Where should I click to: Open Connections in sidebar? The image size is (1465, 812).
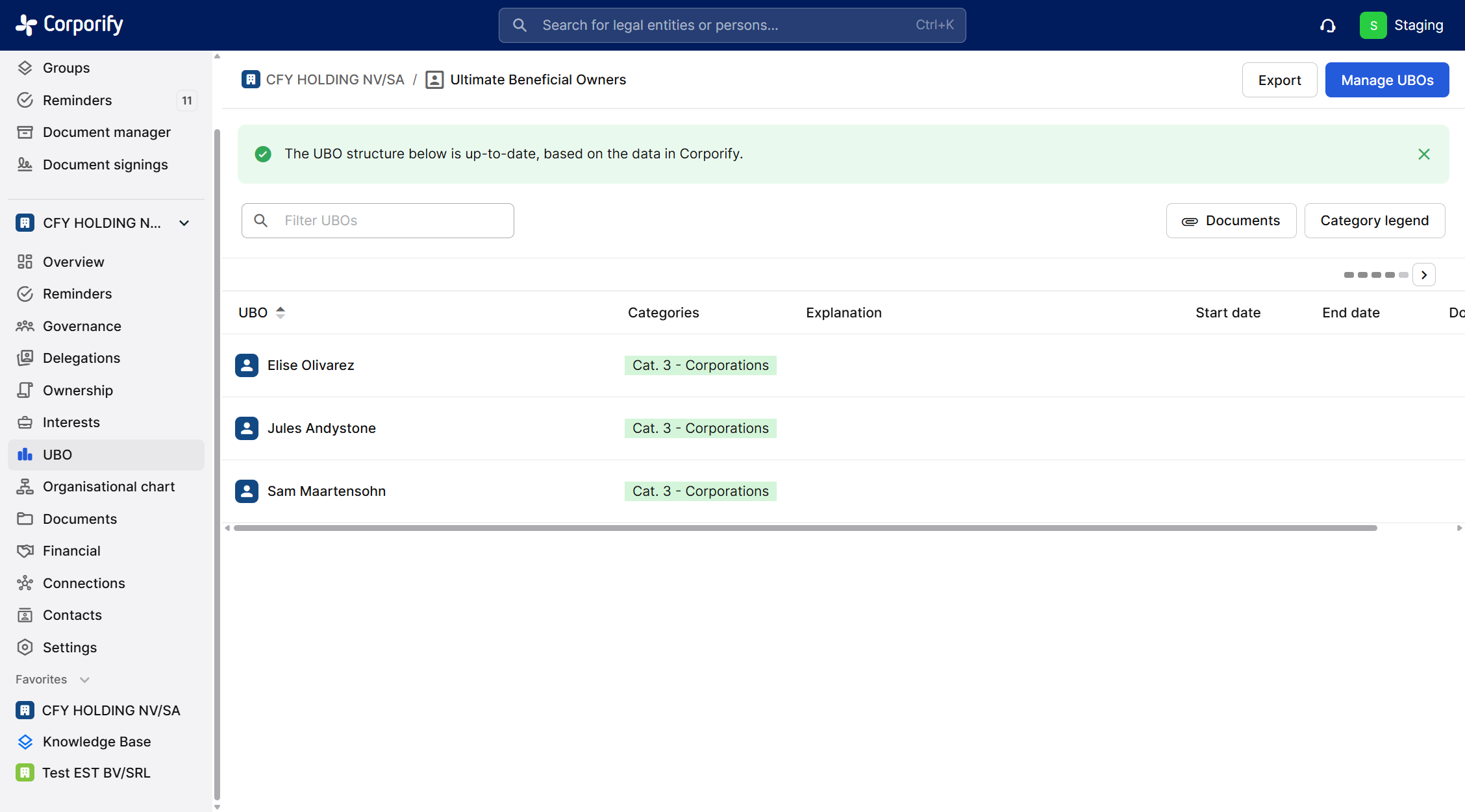coord(84,583)
